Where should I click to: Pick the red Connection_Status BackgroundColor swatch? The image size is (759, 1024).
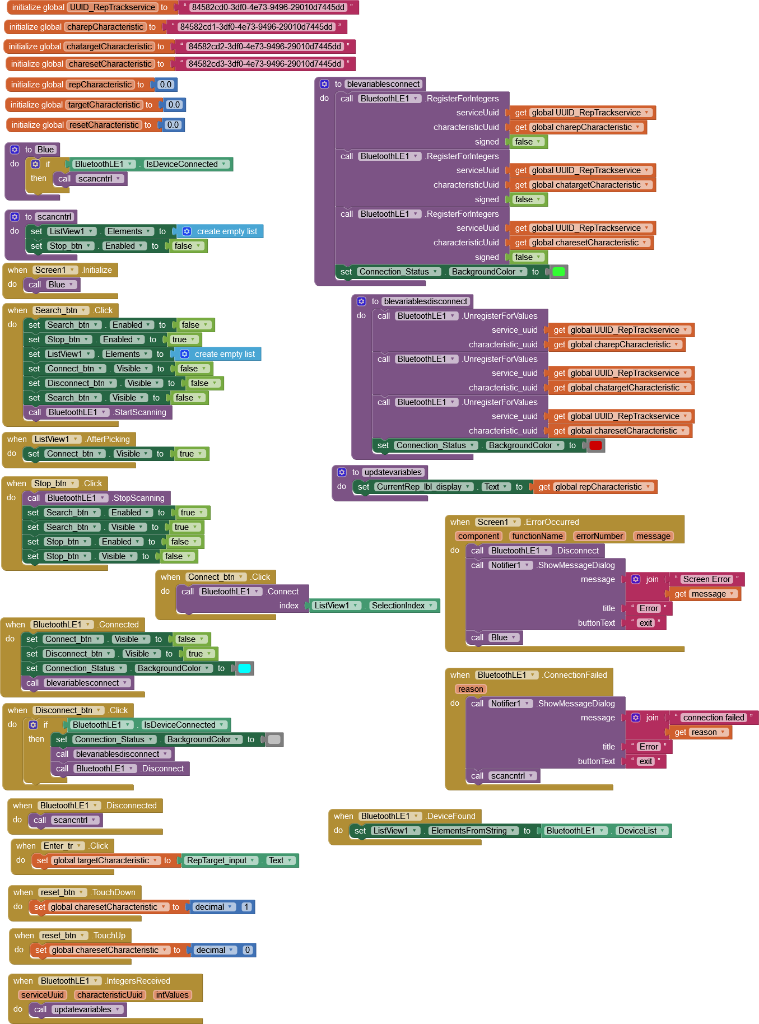(596, 445)
